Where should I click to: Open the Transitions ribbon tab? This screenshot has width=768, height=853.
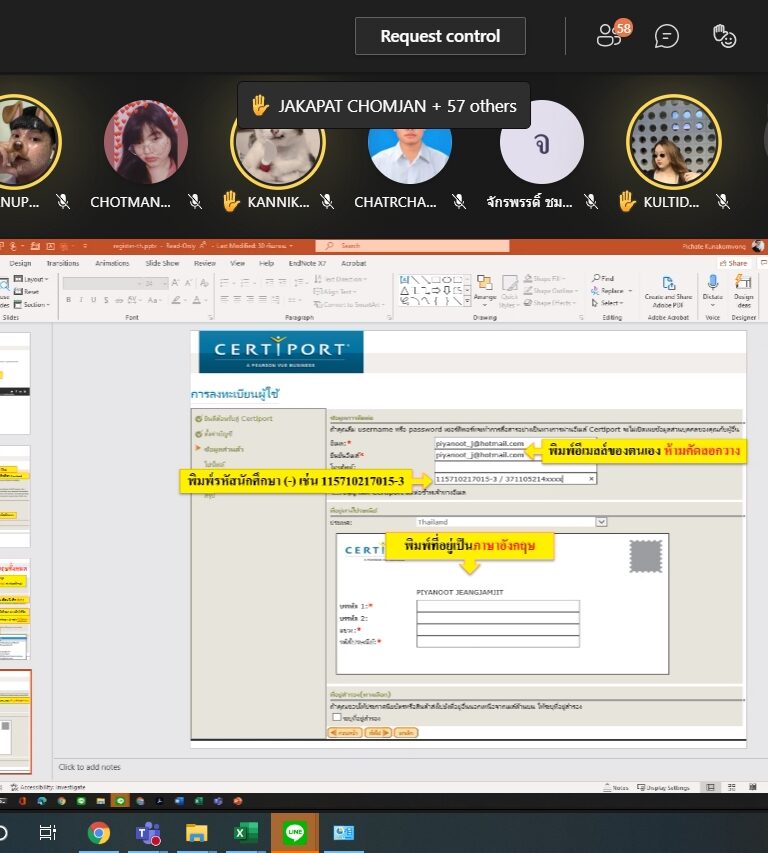click(x=63, y=263)
